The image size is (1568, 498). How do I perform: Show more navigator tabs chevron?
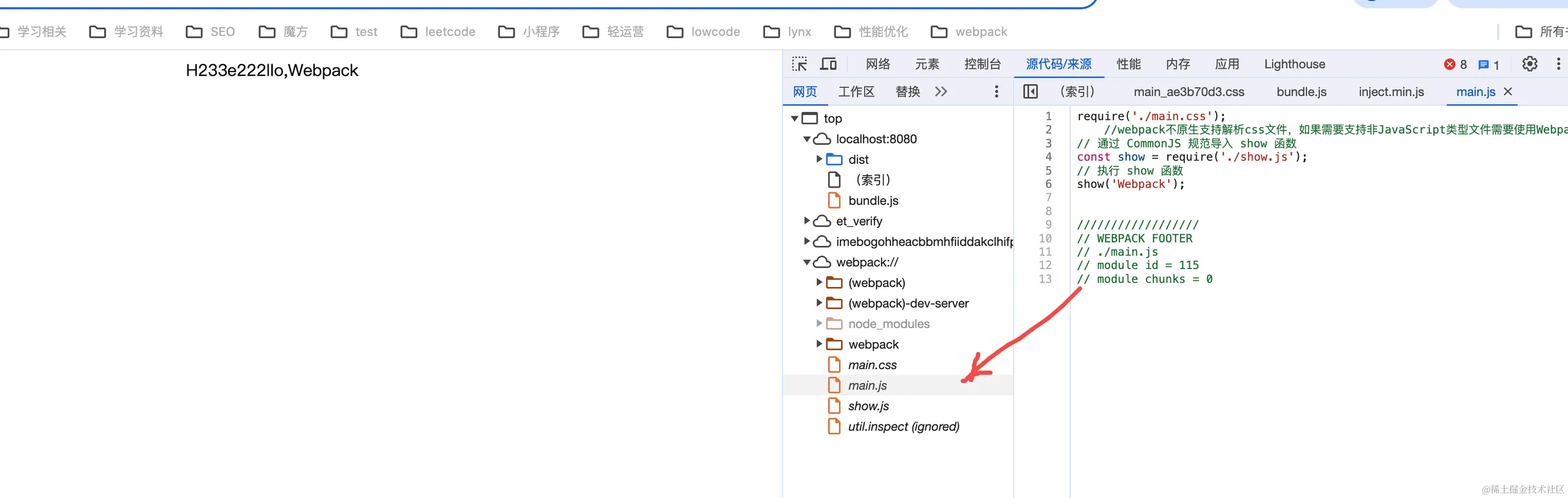click(941, 91)
